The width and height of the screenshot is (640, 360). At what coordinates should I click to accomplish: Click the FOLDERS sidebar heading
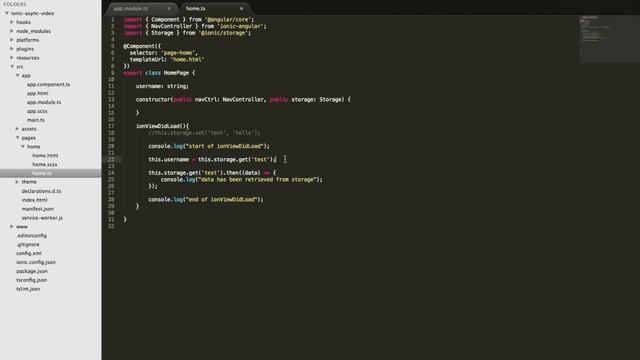click(x=15, y=4)
